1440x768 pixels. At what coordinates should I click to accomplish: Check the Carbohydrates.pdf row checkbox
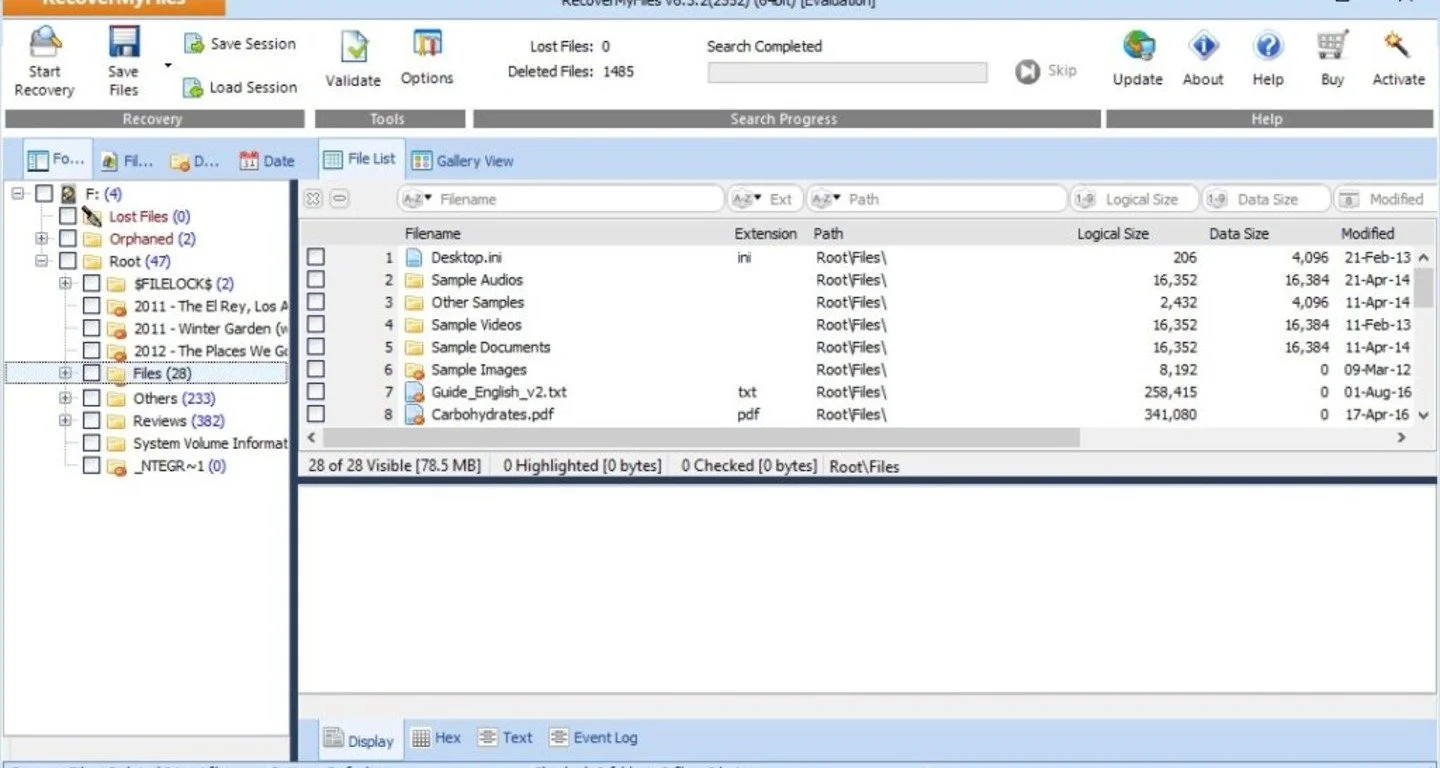click(x=316, y=414)
